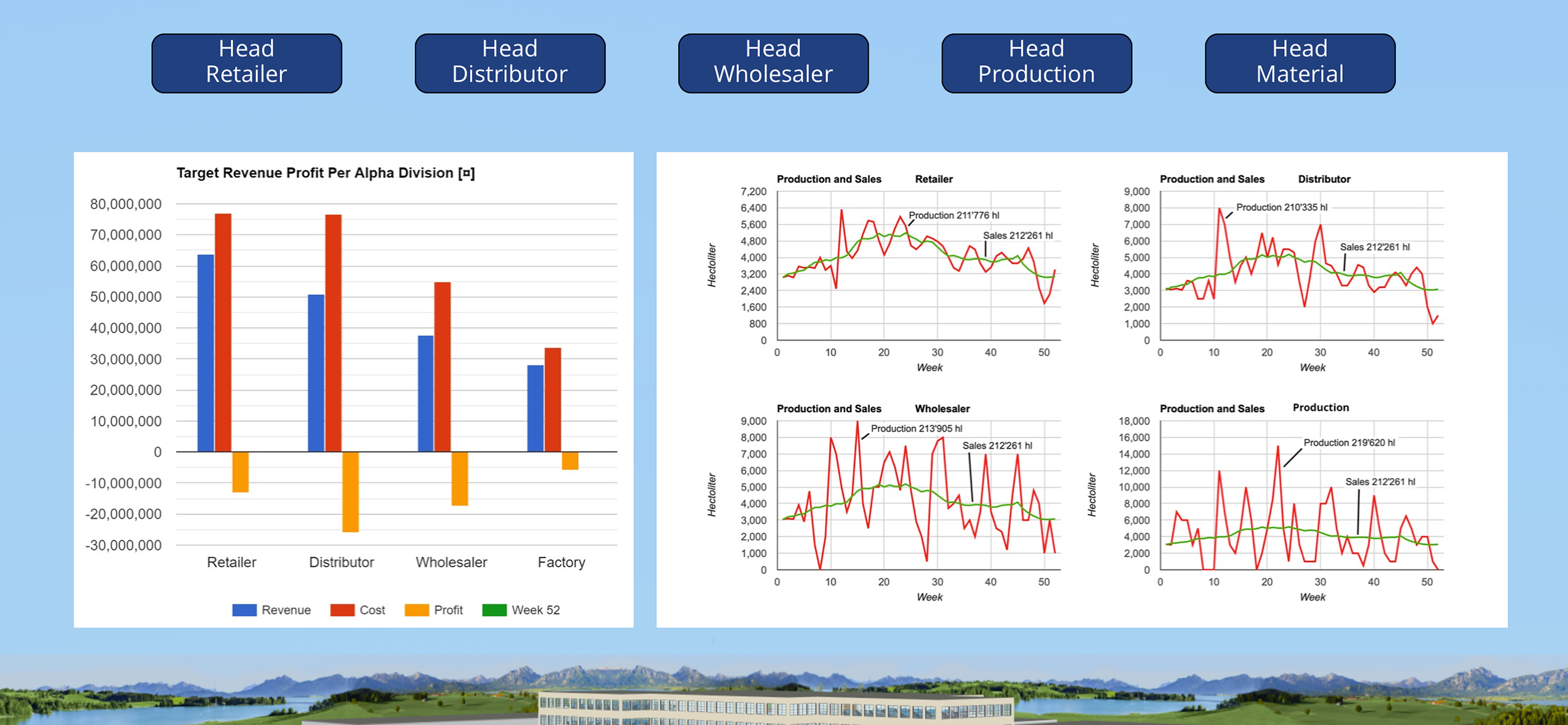Click the red Cost legend swatch

342,610
